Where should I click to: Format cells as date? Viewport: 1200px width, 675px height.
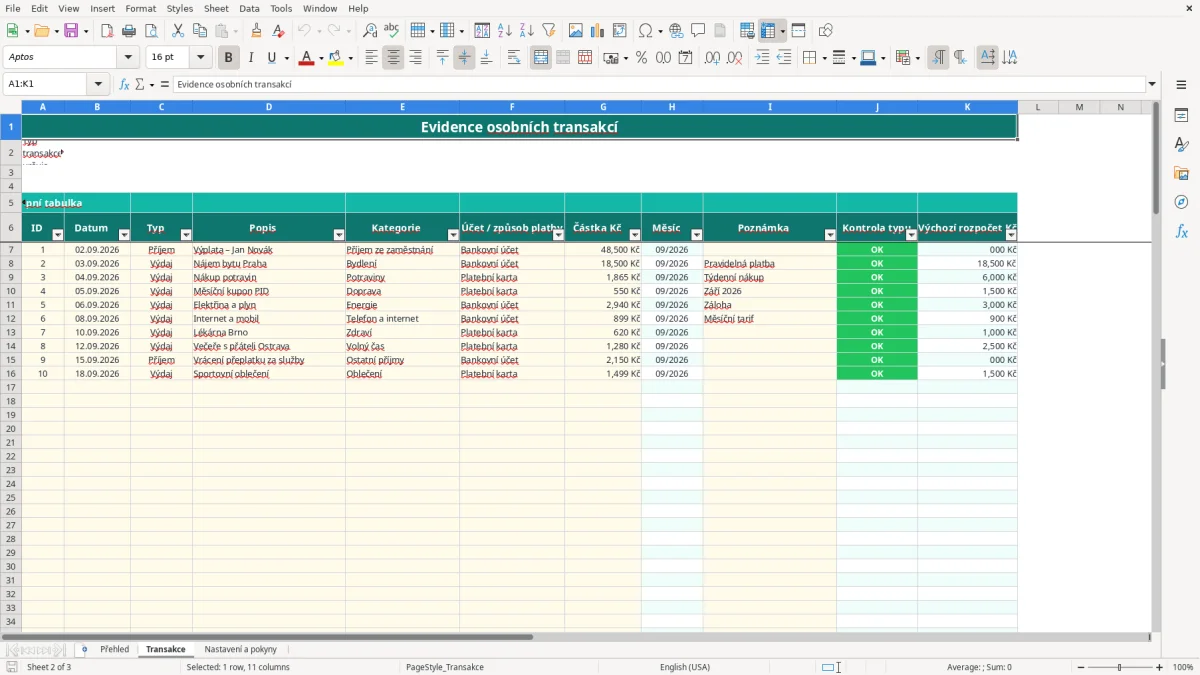point(685,58)
